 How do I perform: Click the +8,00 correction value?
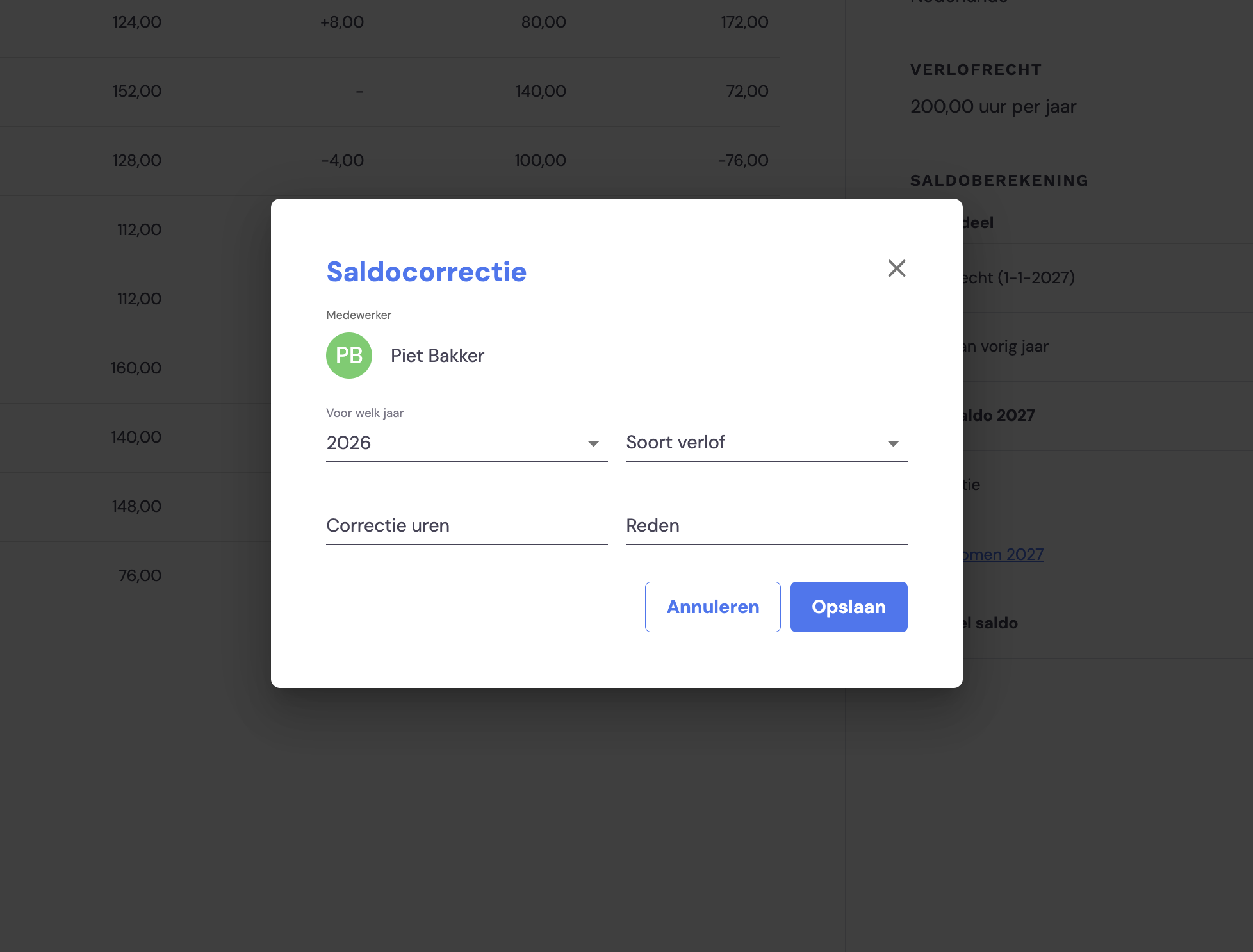pos(342,22)
